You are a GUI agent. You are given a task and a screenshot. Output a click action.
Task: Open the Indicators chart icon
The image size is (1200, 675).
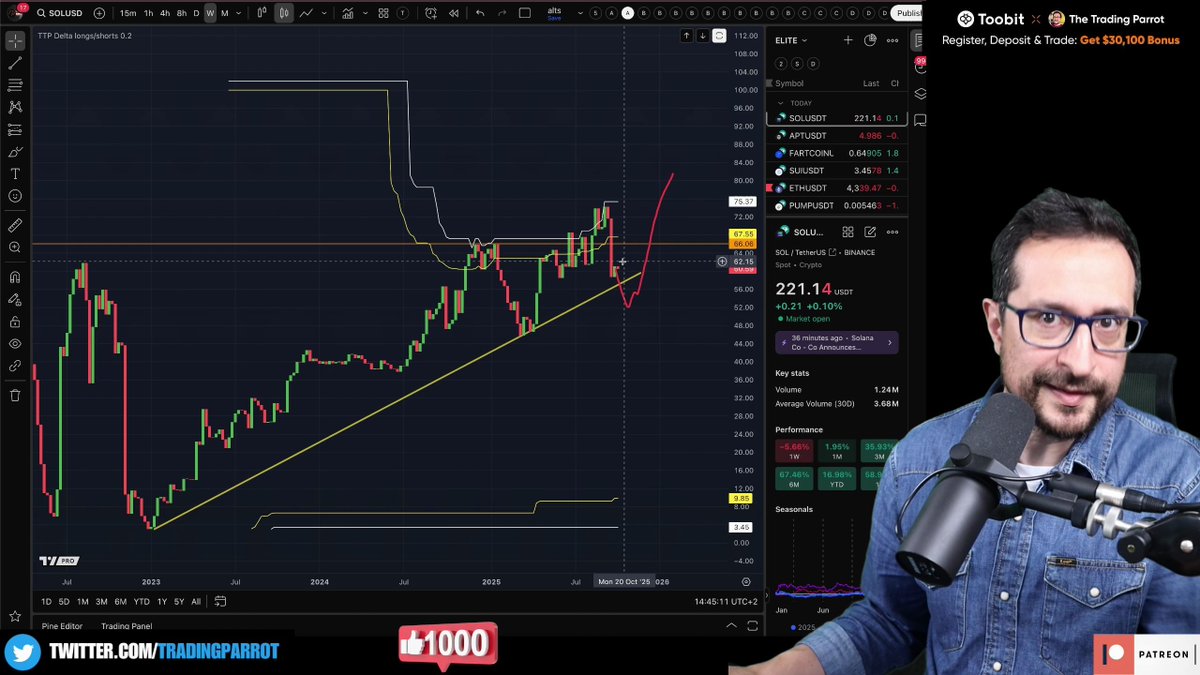(x=347, y=13)
